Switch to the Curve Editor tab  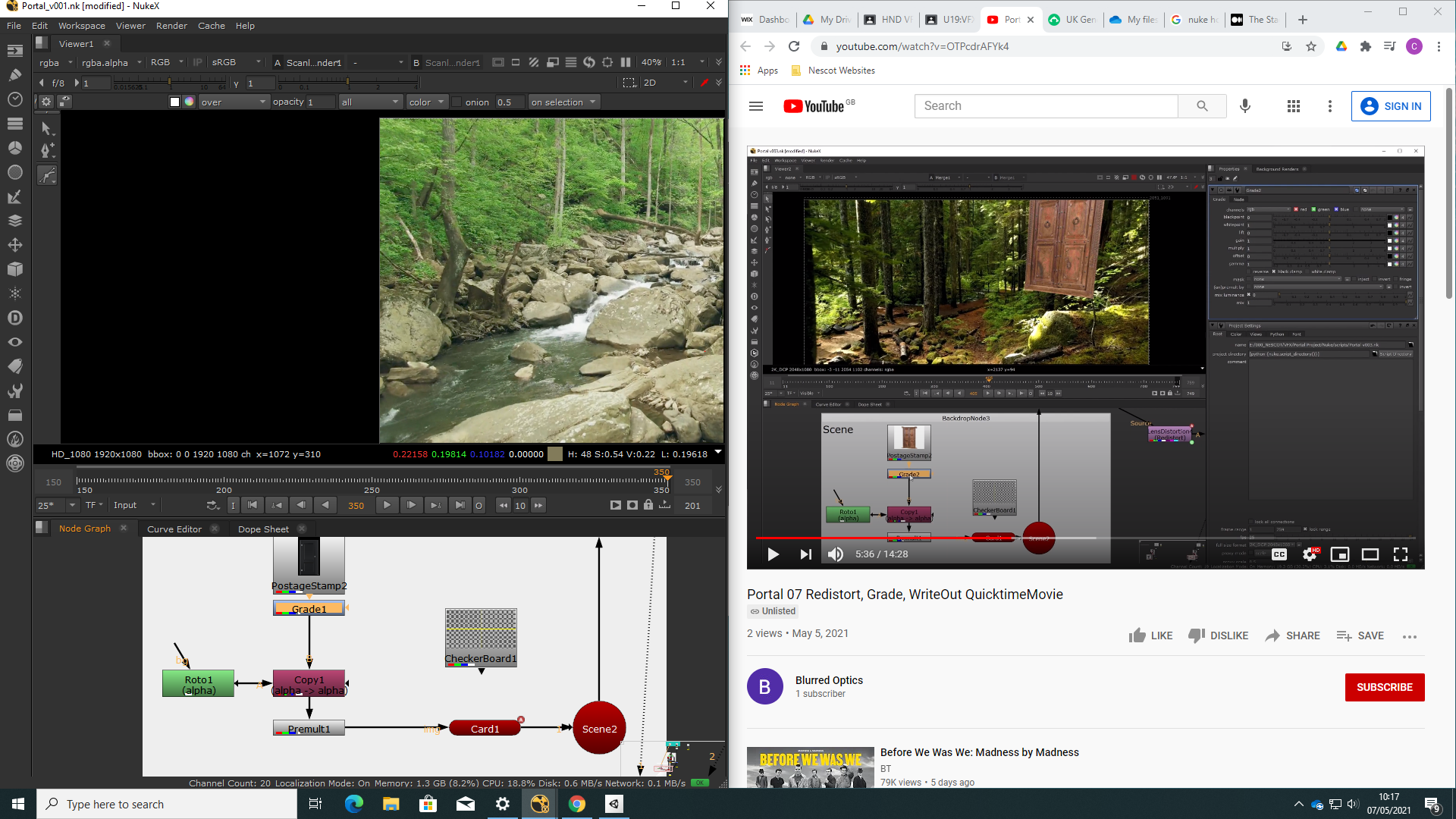coord(174,529)
